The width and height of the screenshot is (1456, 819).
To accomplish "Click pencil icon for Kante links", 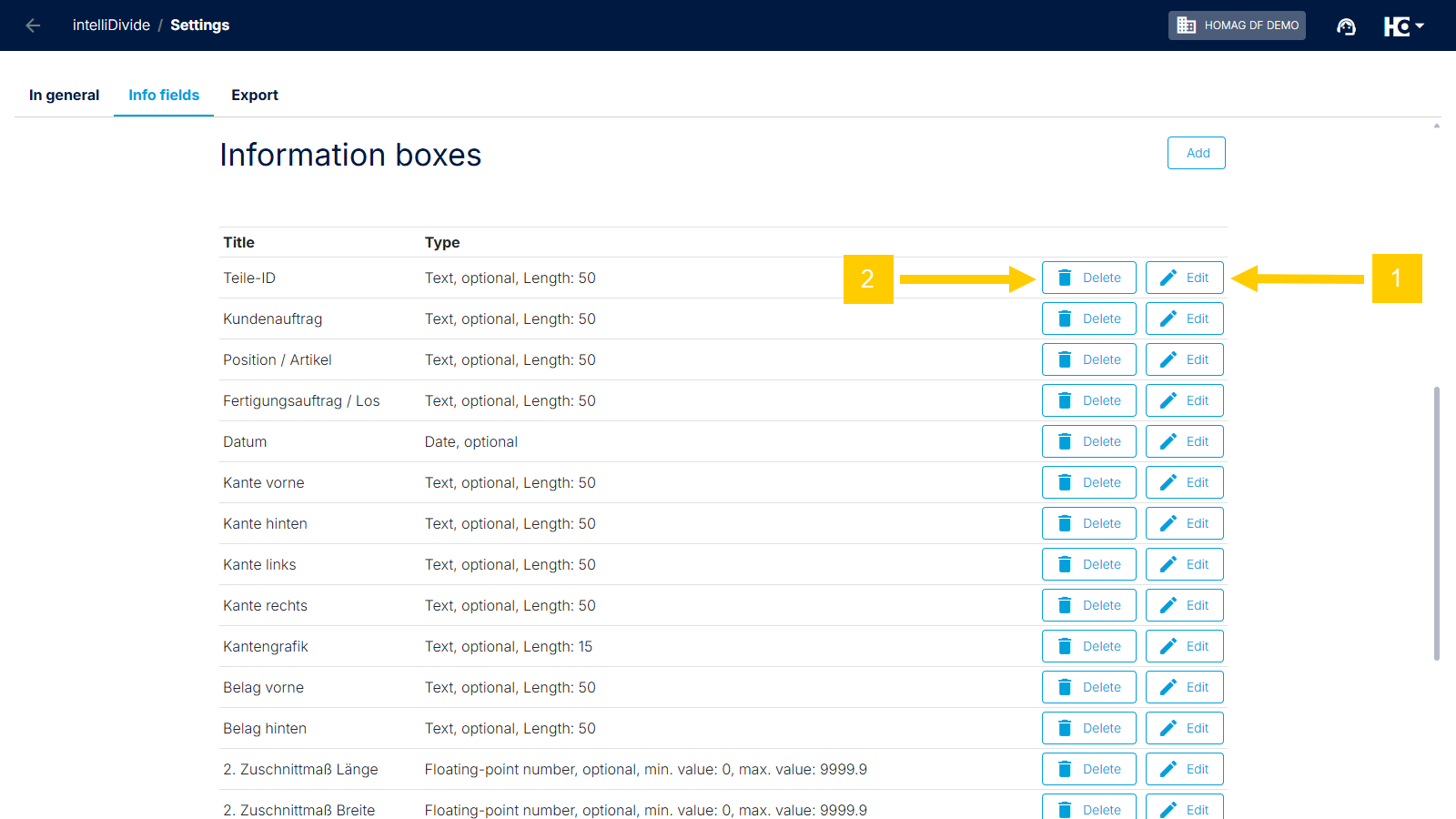I will click(x=1168, y=564).
